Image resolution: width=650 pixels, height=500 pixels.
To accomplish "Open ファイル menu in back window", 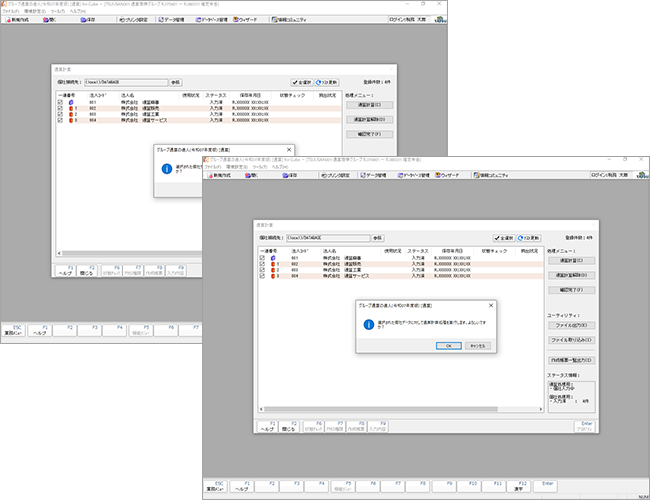I will [11, 11].
